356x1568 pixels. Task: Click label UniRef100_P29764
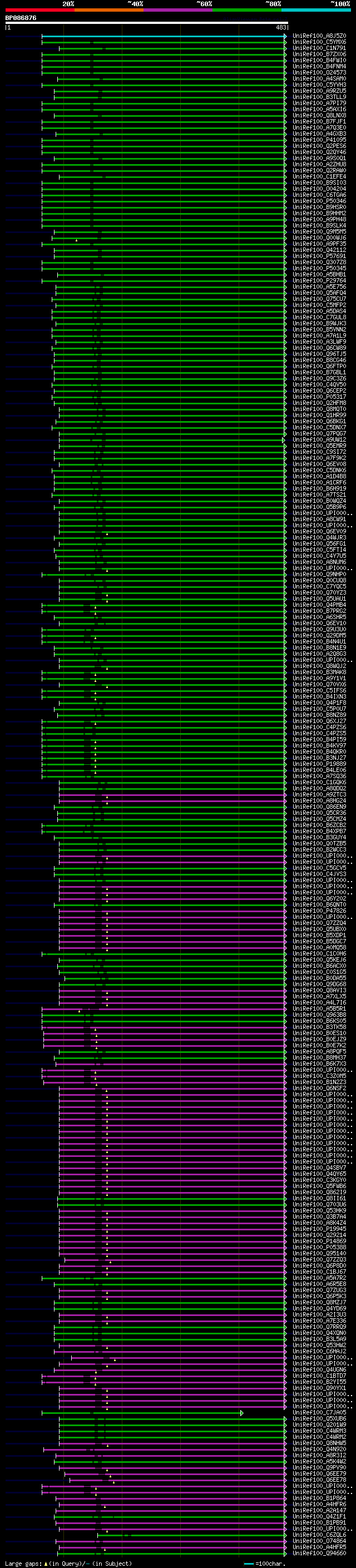point(319,280)
